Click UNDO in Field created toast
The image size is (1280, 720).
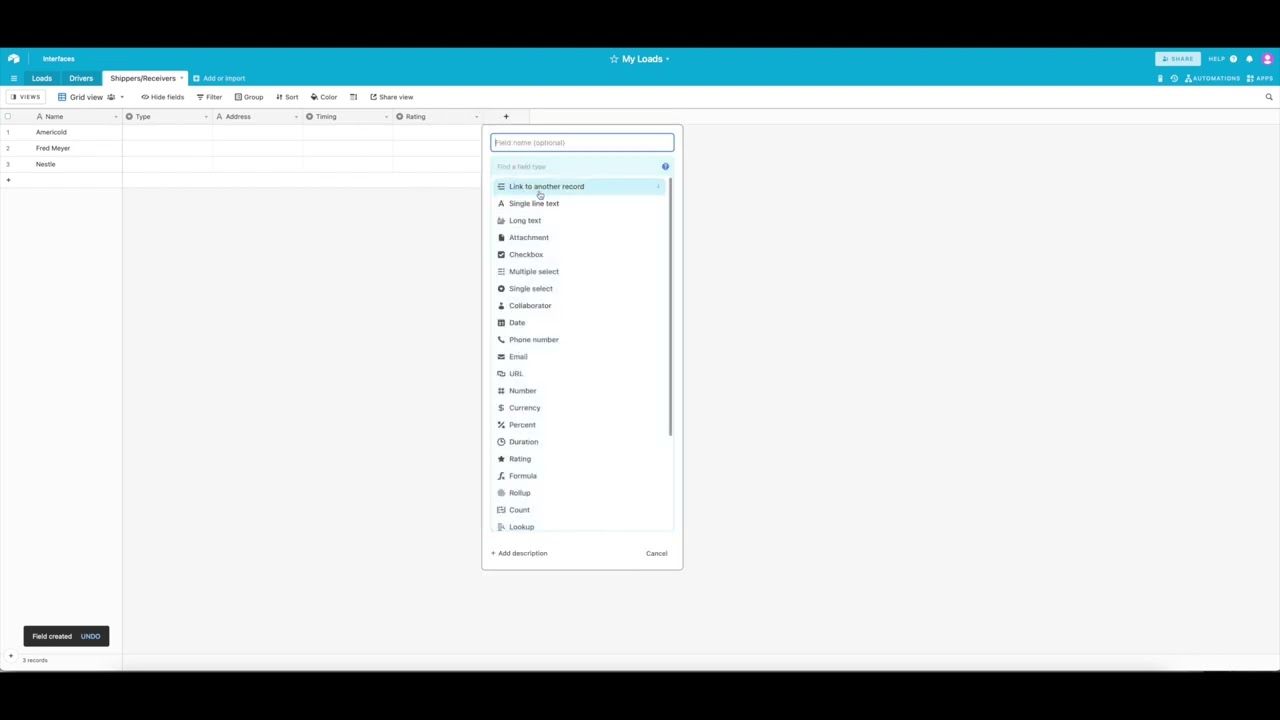click(x=90, y=636)
